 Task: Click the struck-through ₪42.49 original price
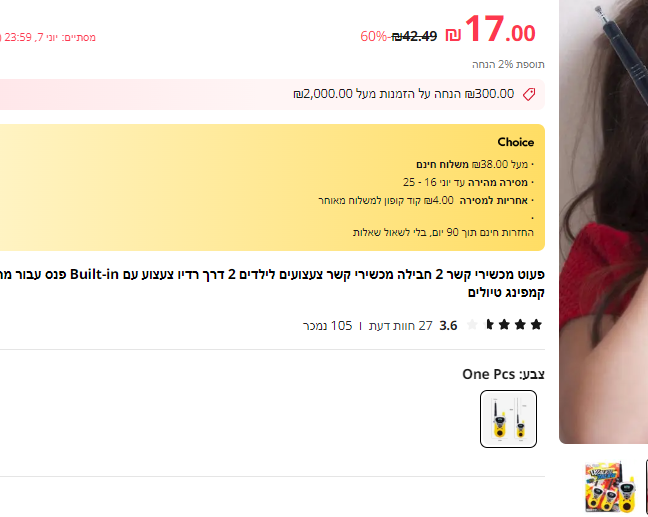click(x=414, y=36)
